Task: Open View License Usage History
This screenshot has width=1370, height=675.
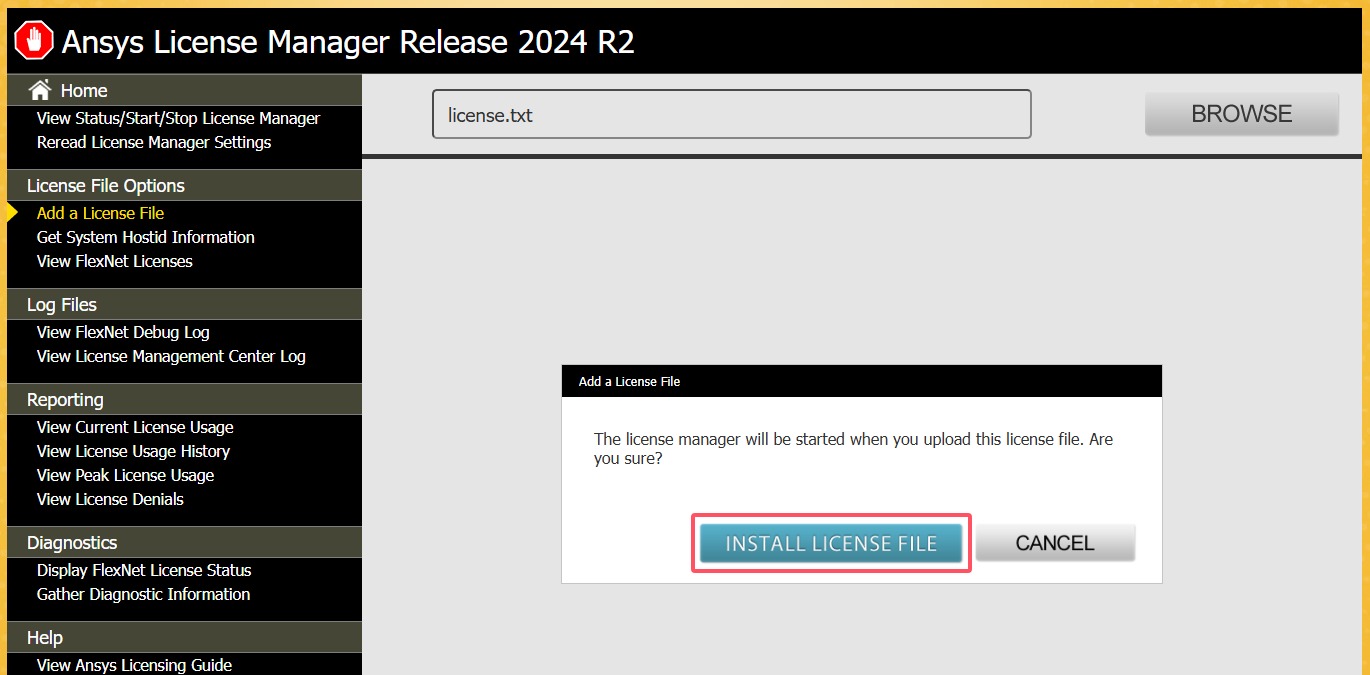Action: (133, 451)
